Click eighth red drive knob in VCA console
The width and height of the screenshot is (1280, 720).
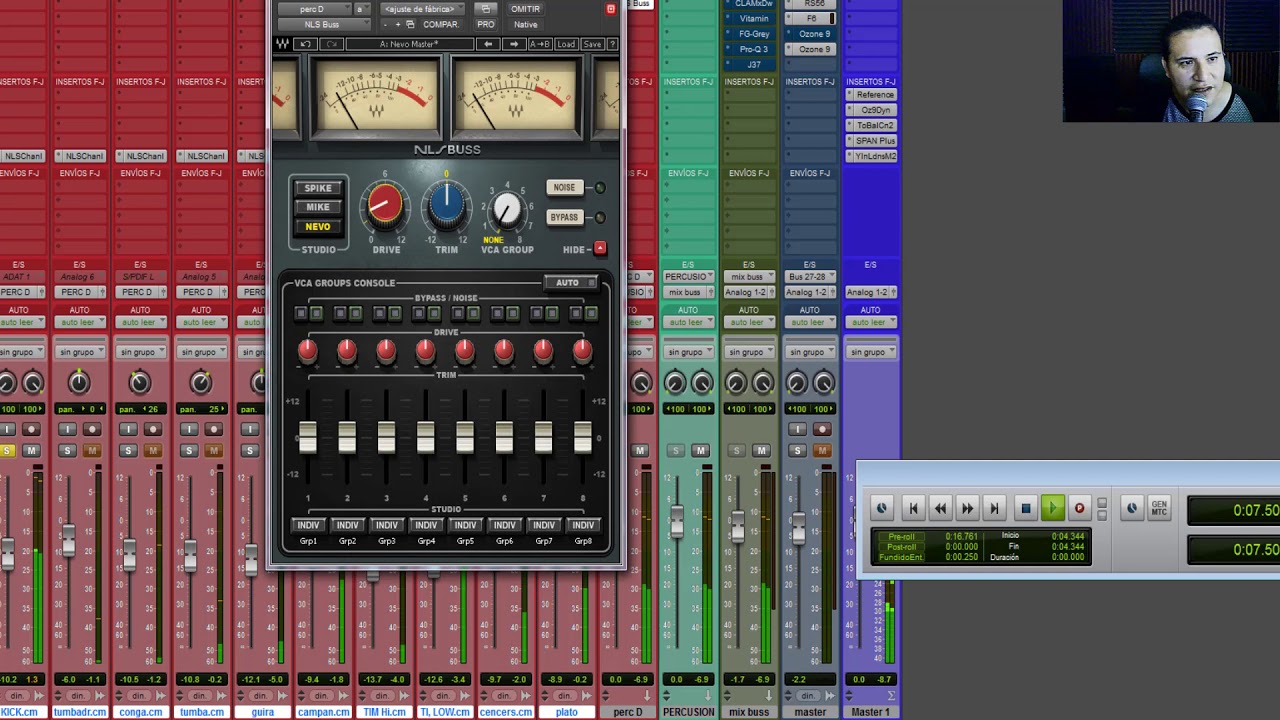[582, 350]
